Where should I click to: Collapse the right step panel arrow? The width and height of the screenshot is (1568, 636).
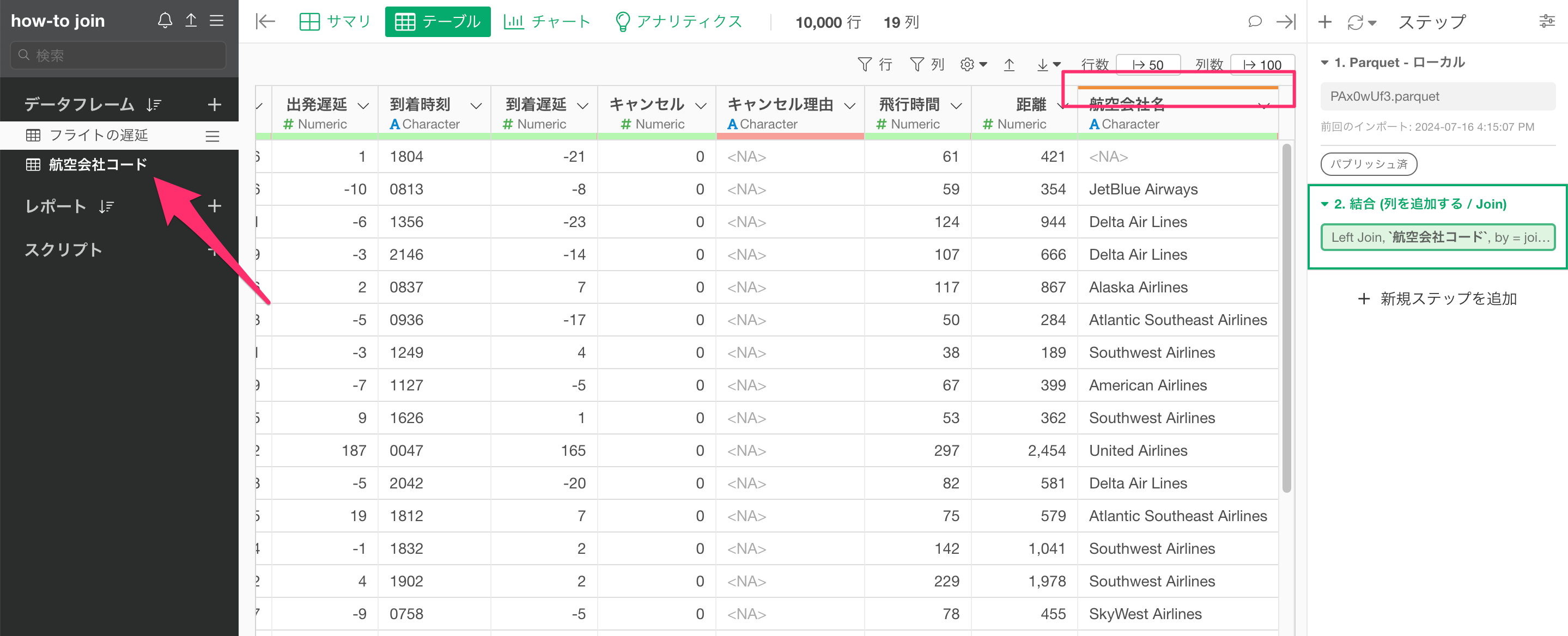(x=1286, y=22)
